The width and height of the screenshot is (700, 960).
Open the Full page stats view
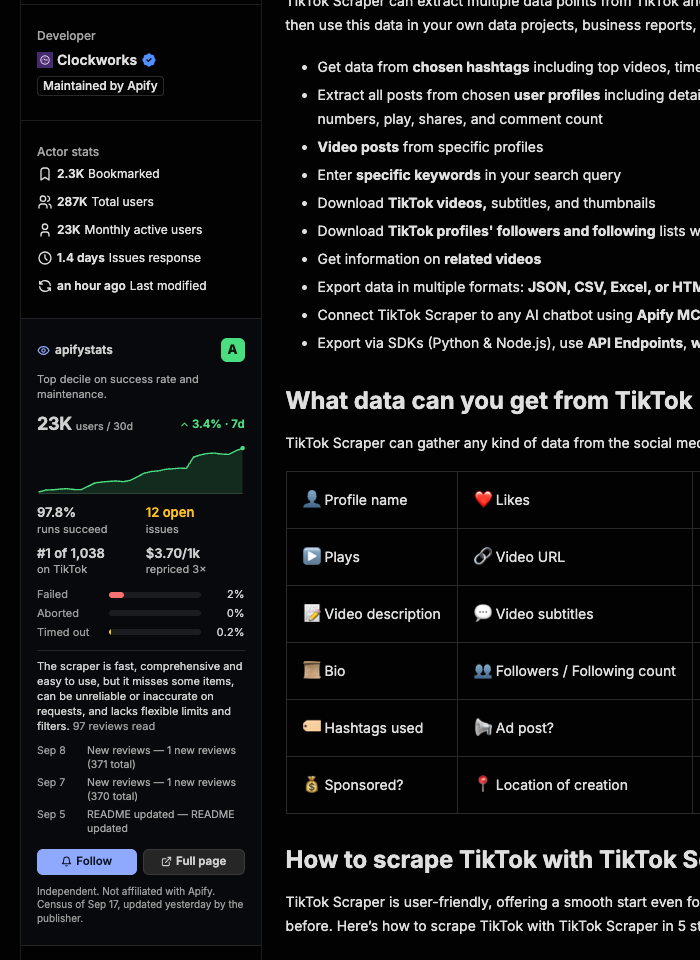[x=194, y=861]
